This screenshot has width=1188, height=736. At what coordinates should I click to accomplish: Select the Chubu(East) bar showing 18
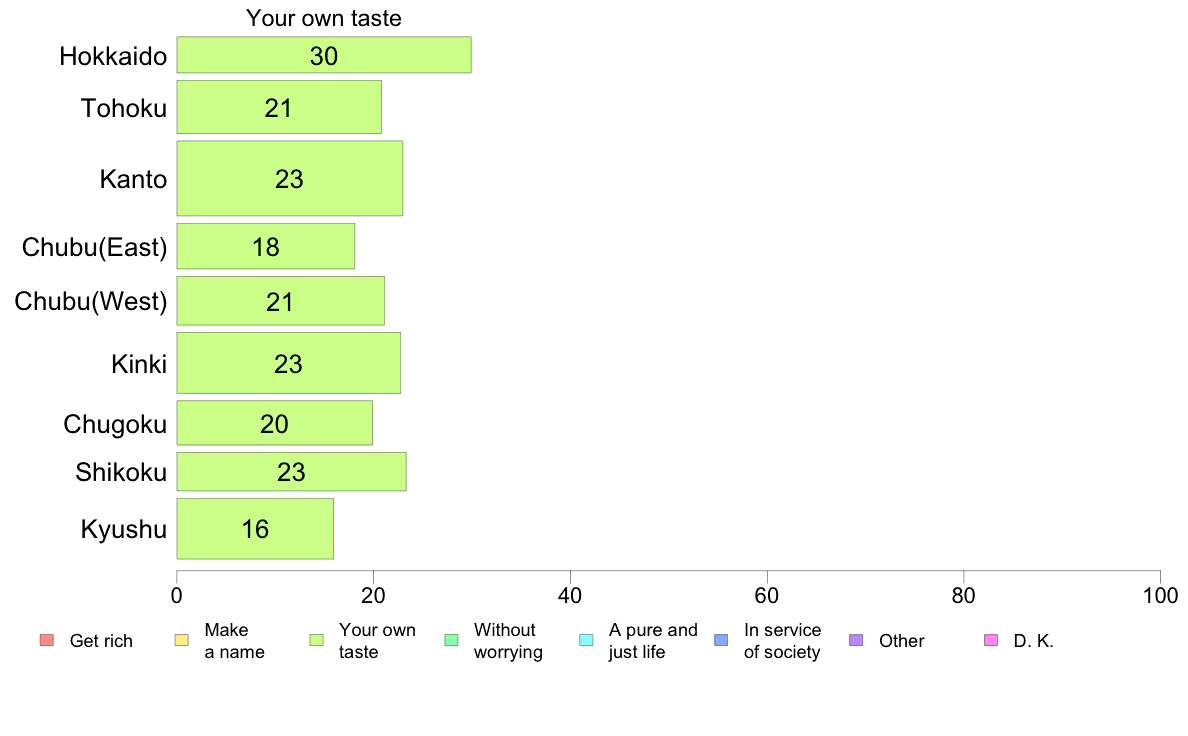(x=265, y=246)
